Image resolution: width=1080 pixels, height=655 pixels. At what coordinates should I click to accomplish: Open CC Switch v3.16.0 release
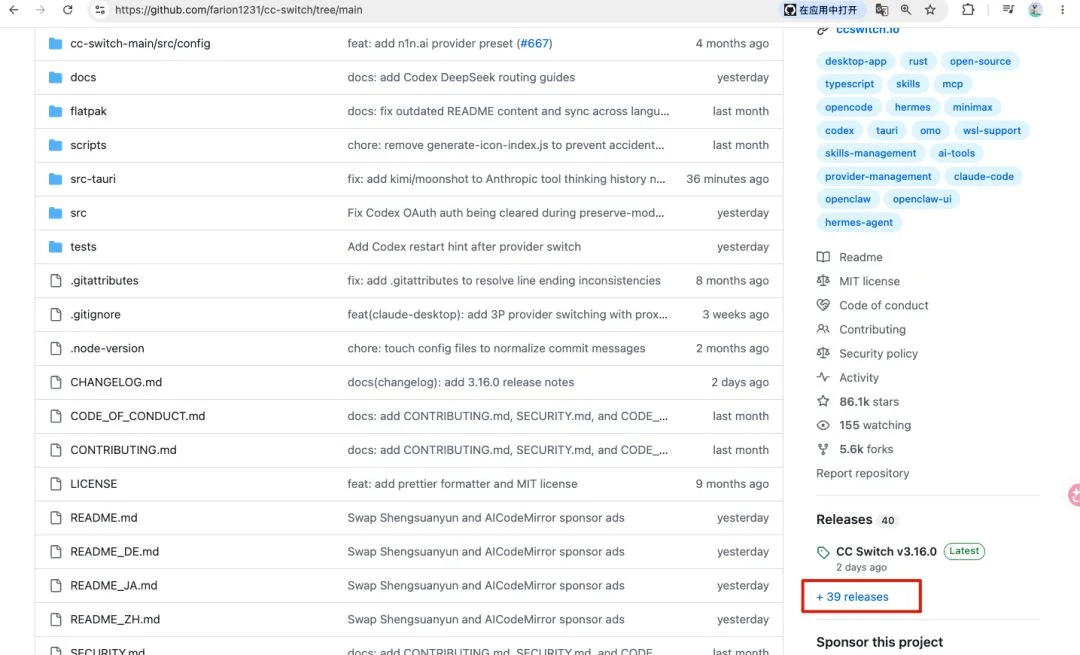point(886,552)
